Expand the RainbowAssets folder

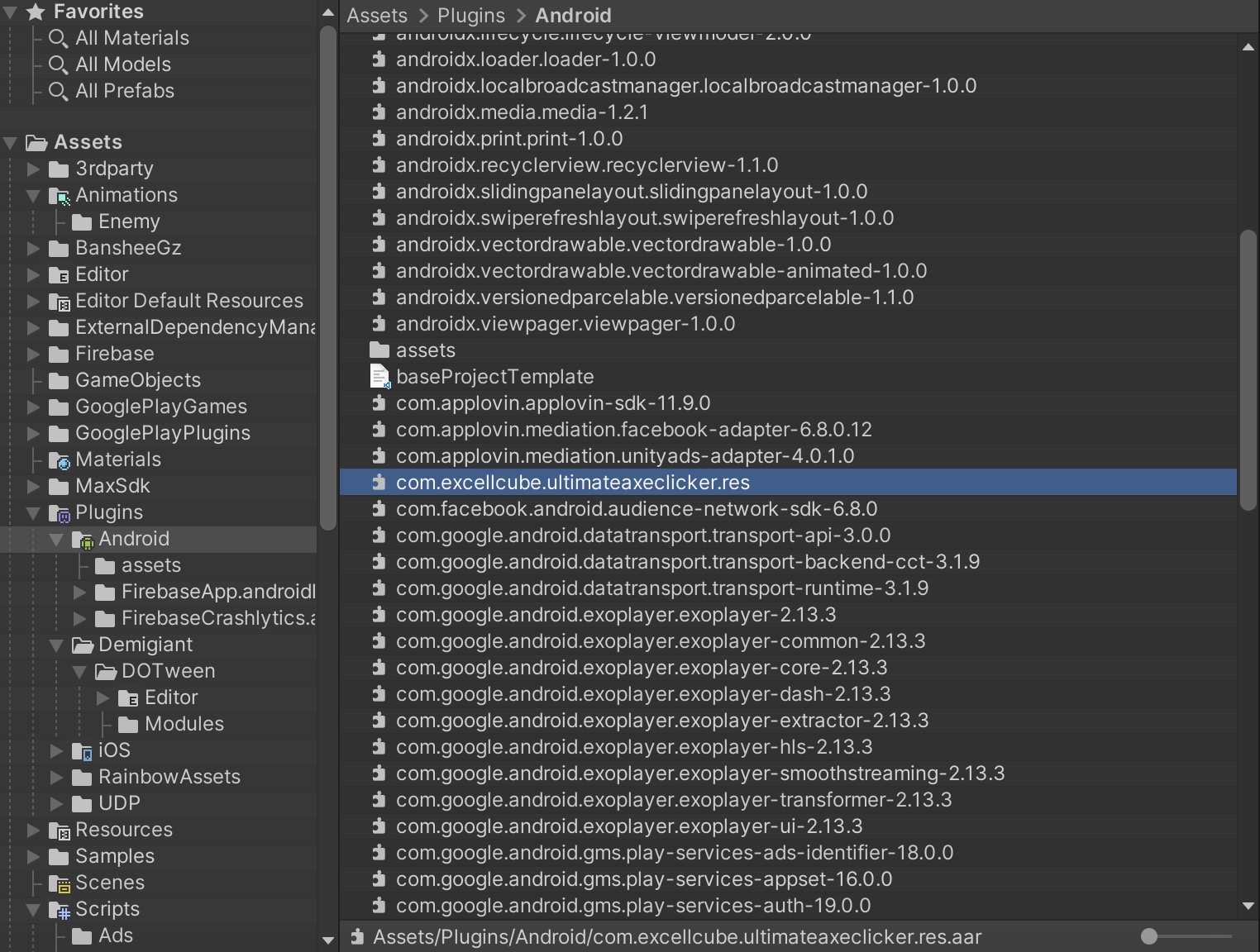point(56,777)
